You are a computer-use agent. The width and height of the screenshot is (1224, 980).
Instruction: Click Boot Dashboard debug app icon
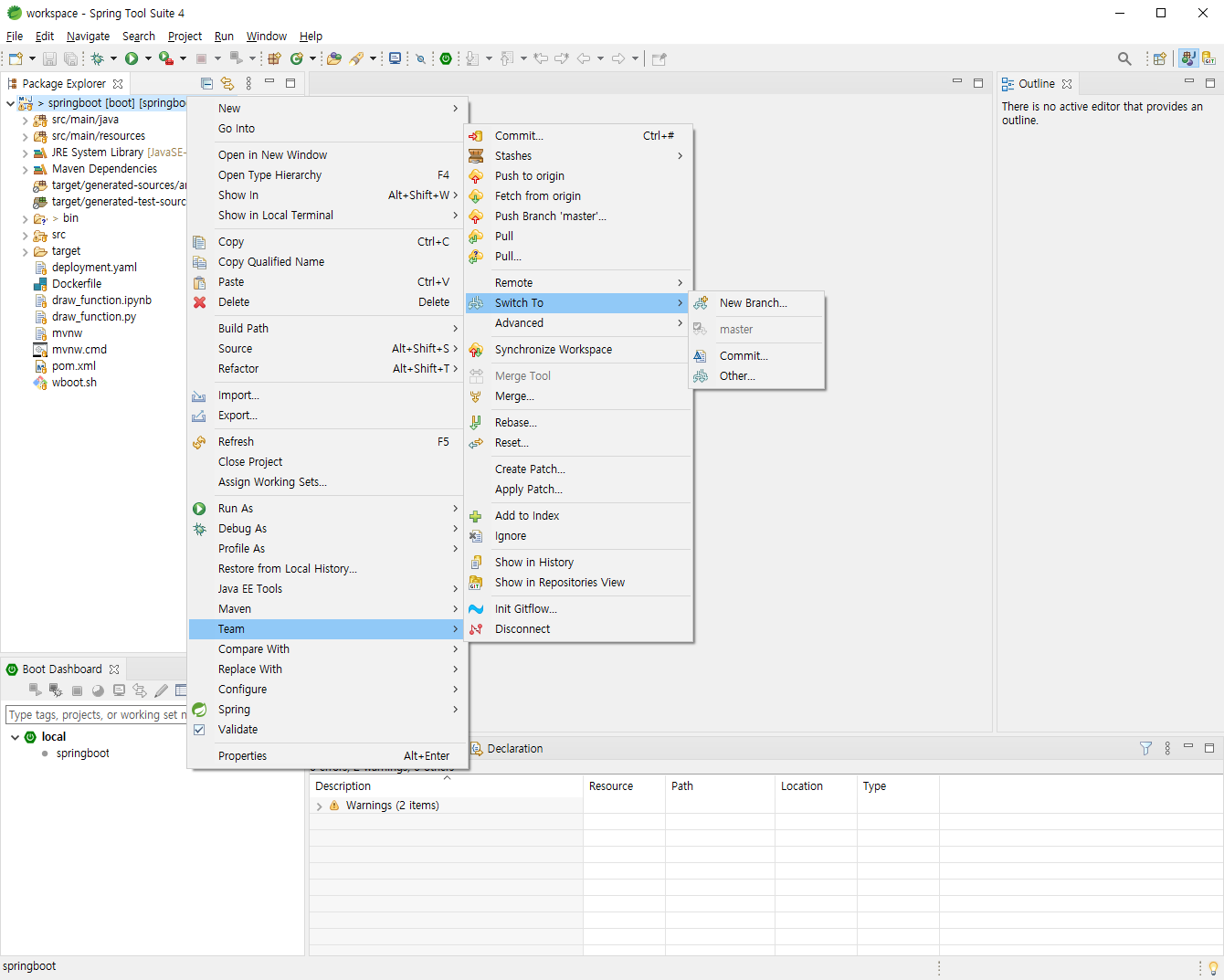(56, 690)
